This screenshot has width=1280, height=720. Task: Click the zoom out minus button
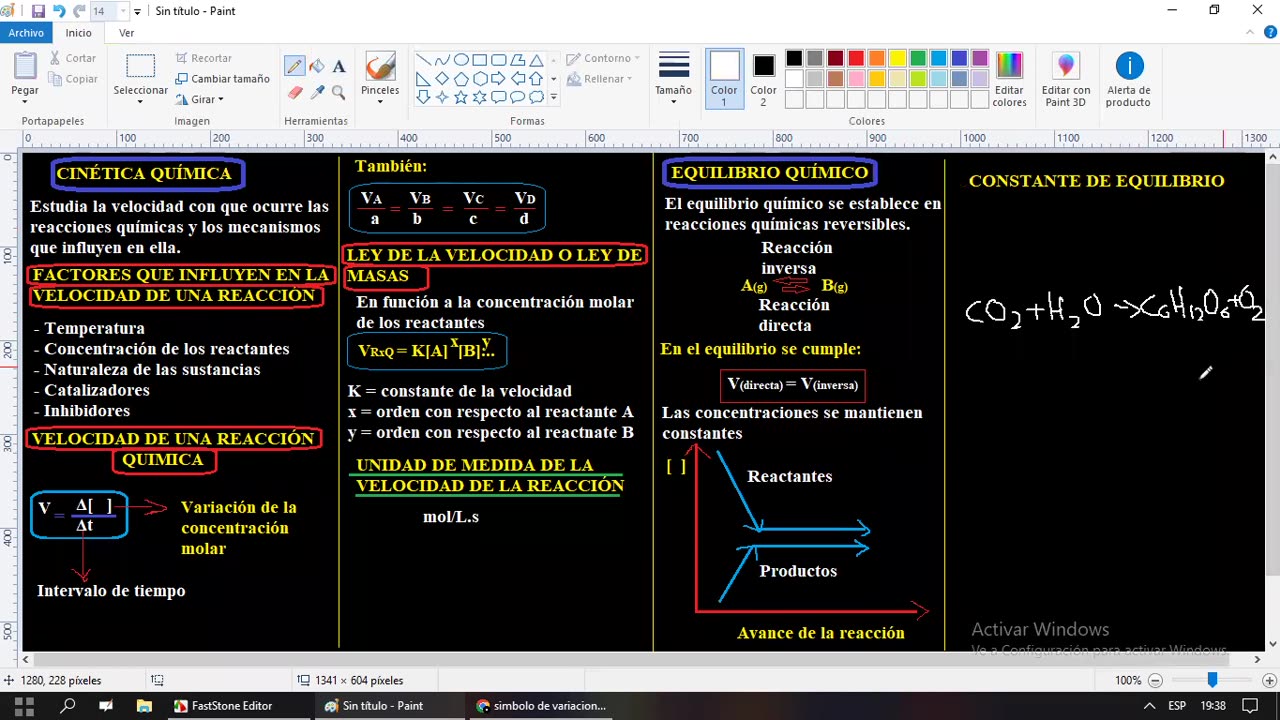[1155, 680]
